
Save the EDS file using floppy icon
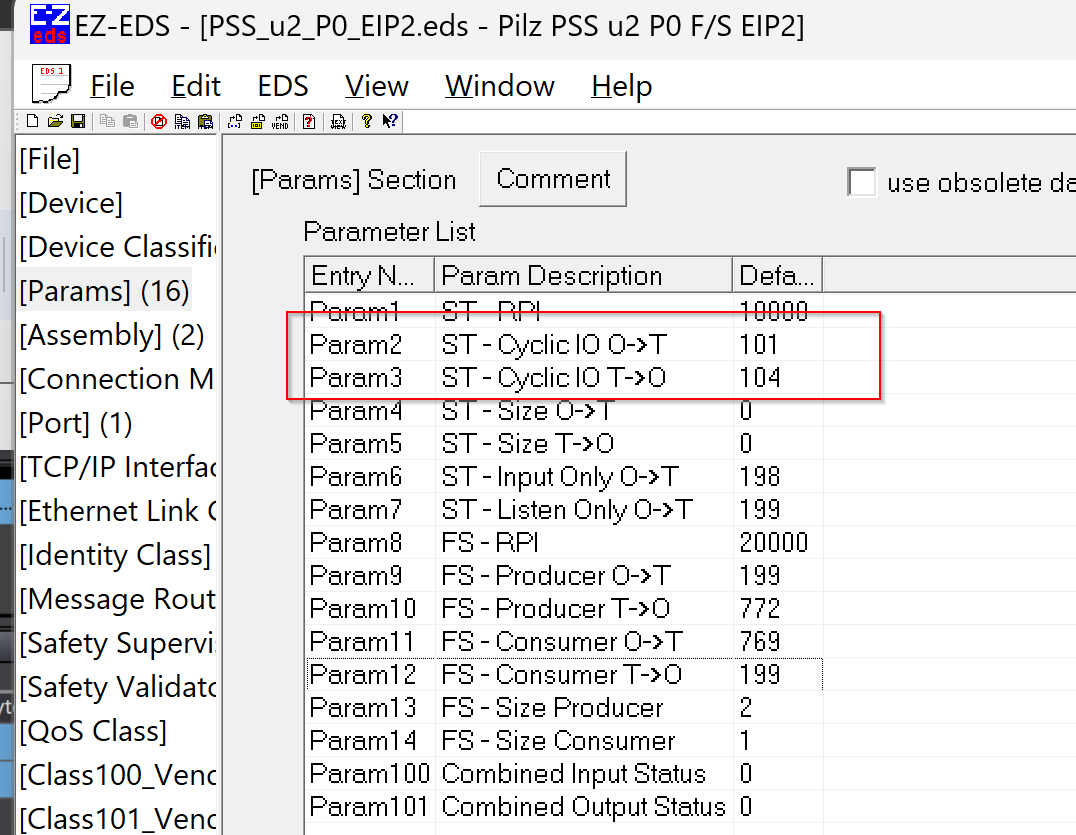click(x=78, y=121)
